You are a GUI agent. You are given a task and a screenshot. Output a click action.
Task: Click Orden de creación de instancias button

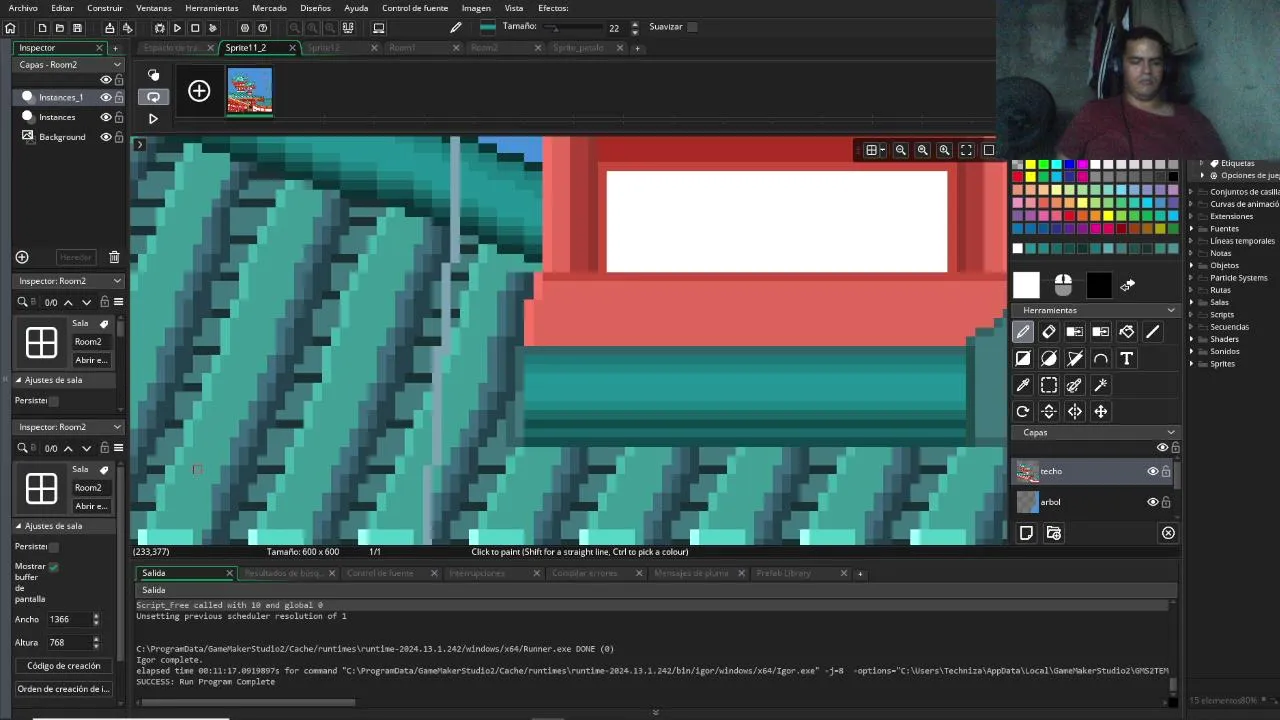tap(64, 689)
